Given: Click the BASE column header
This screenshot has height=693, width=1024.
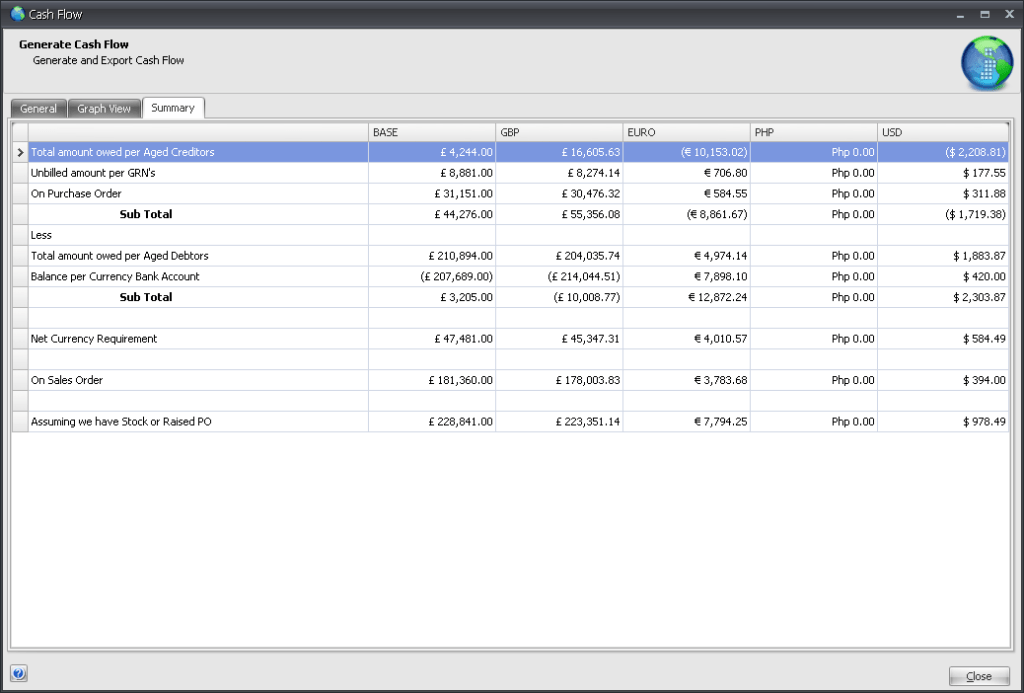Looking at the screenshot, I should [x=432, y=132].
